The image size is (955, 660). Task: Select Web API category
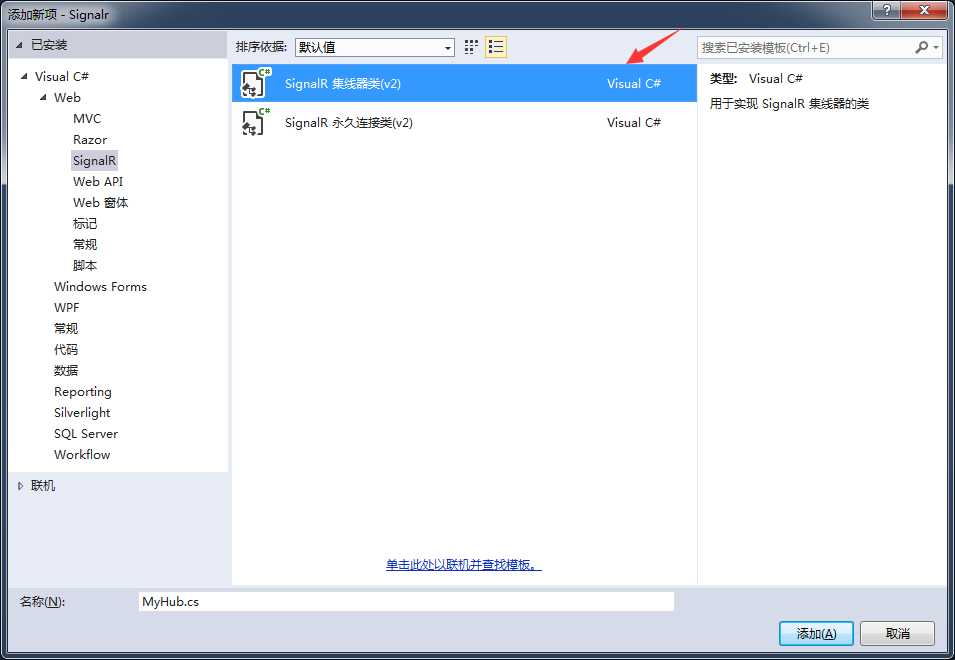point(98,181)
